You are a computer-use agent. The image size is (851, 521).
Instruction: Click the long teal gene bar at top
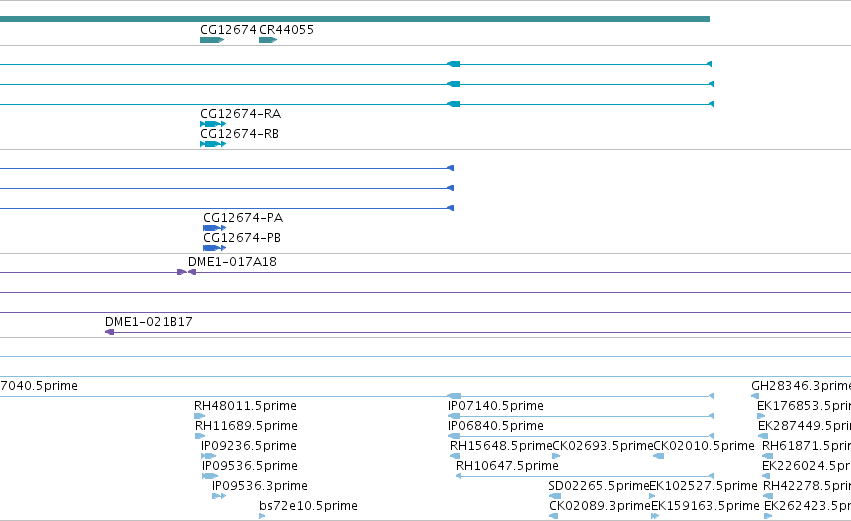click(355, 19)
